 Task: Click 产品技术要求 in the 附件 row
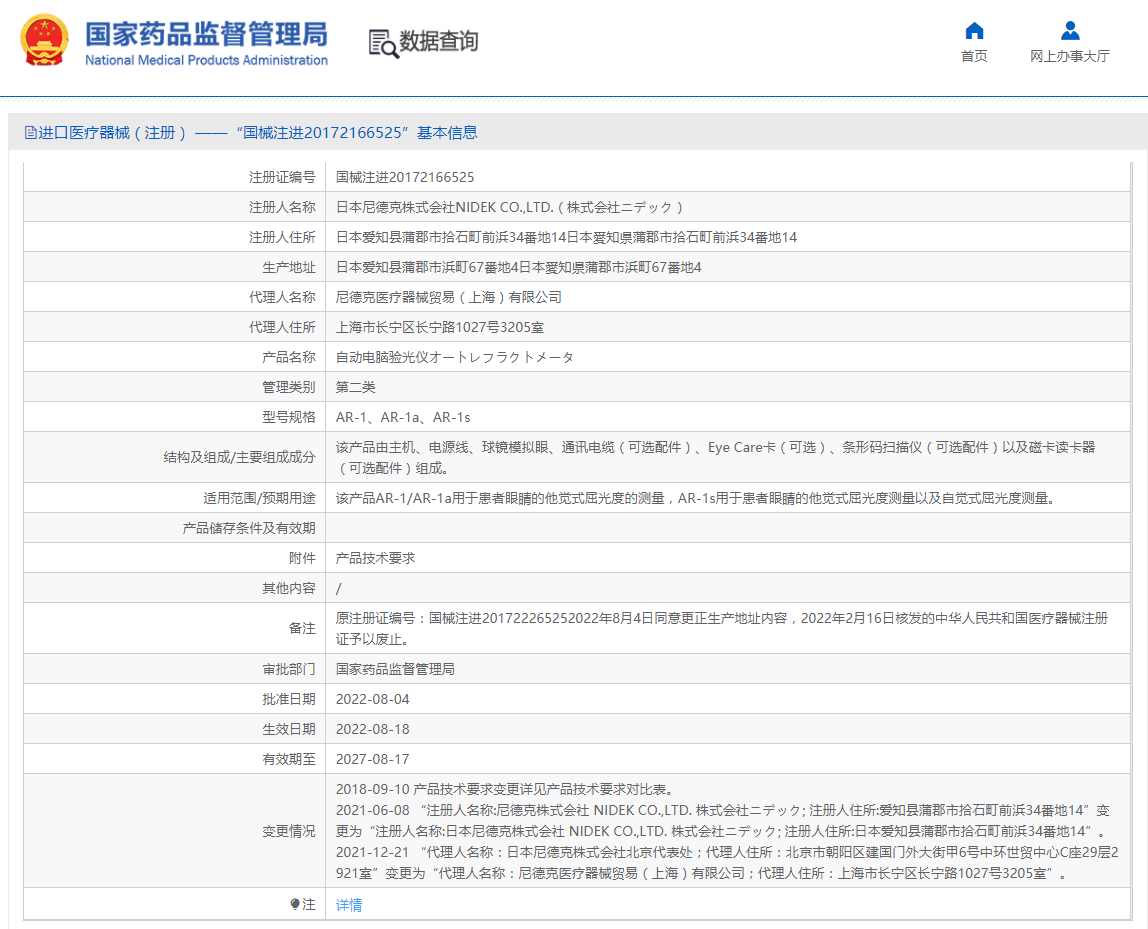point(375,558)
